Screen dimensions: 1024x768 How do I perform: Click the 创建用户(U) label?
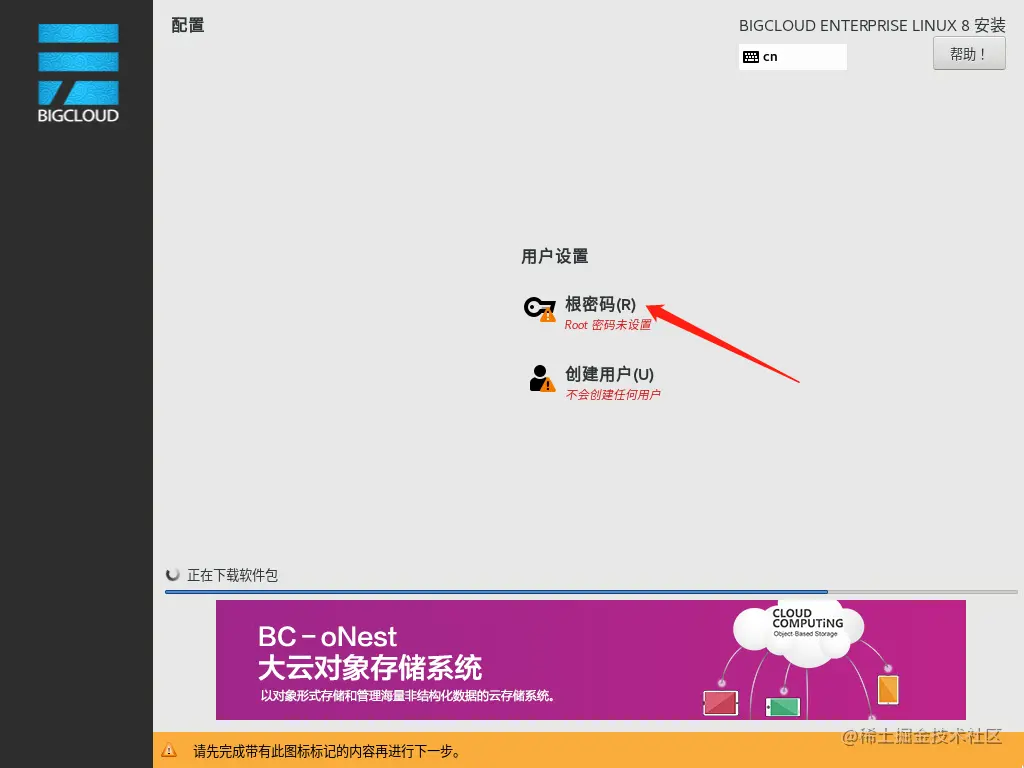coord(609,374)
